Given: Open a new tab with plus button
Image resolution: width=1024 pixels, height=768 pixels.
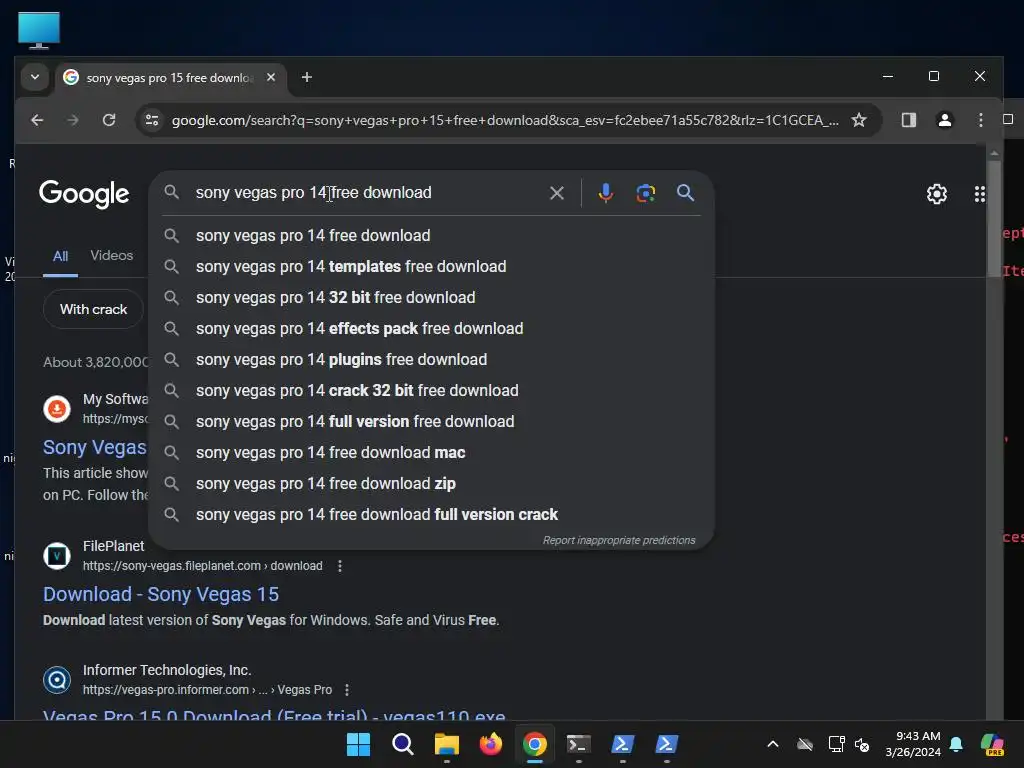Looking at the screenshot, I should pyautogui.click(x=306, y=78).
